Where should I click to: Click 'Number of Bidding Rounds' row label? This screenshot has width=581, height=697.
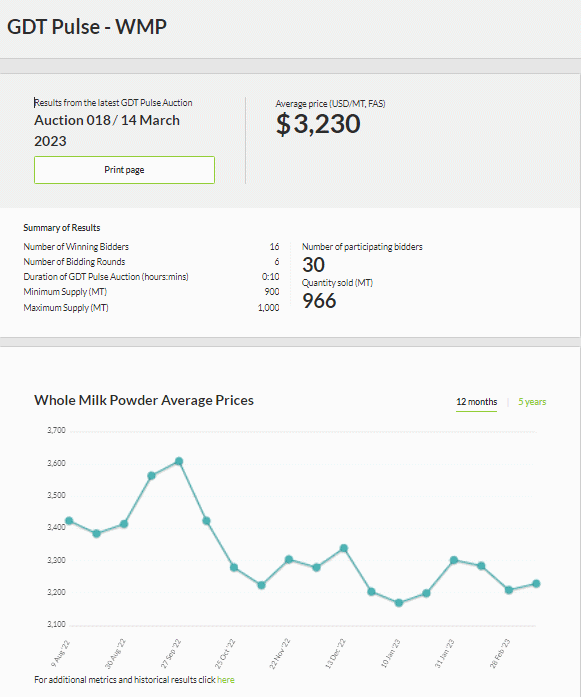74,262
